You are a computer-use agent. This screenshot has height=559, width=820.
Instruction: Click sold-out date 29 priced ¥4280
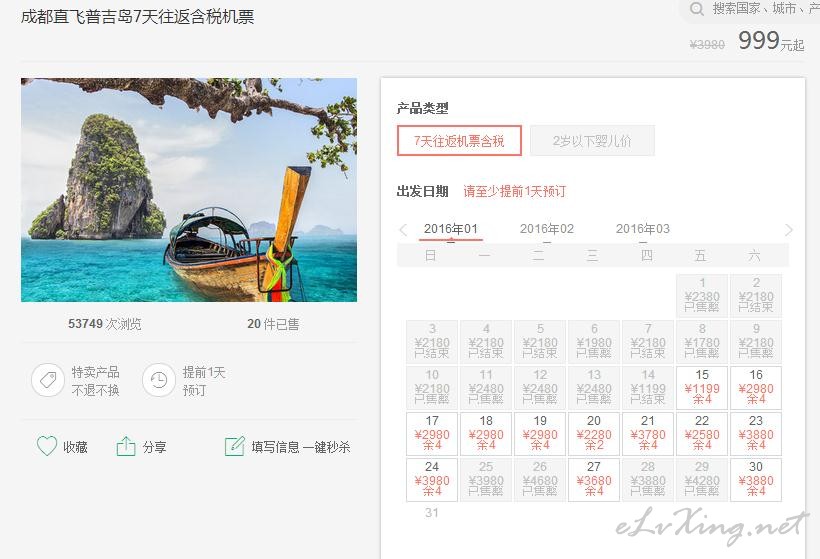(702, 480)
